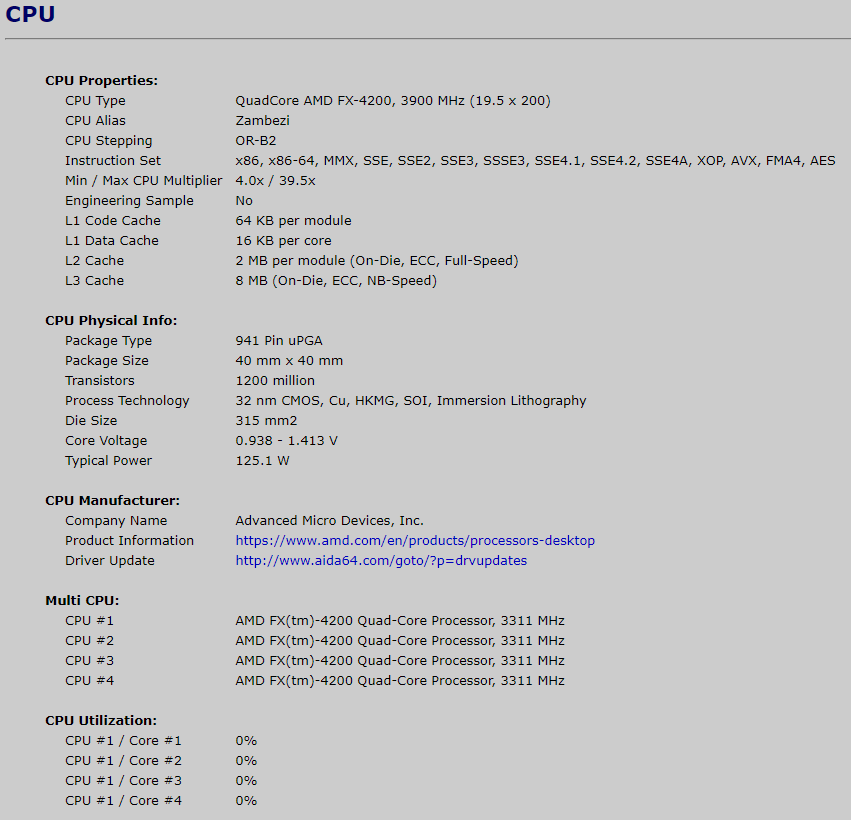Click the Instruction Set label
The width and height of the screenshot is (851, 820).
113,161
